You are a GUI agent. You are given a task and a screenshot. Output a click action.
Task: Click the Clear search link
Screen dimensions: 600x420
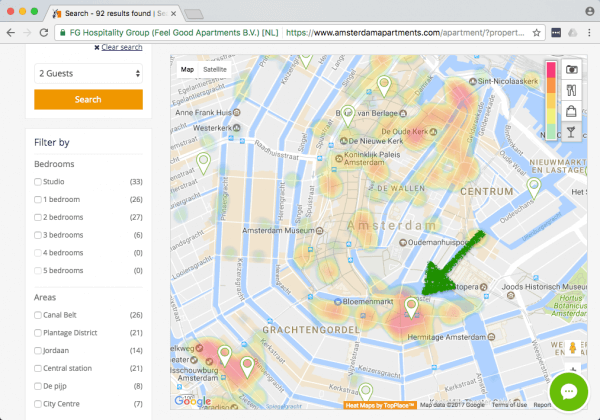pos(122,47)
